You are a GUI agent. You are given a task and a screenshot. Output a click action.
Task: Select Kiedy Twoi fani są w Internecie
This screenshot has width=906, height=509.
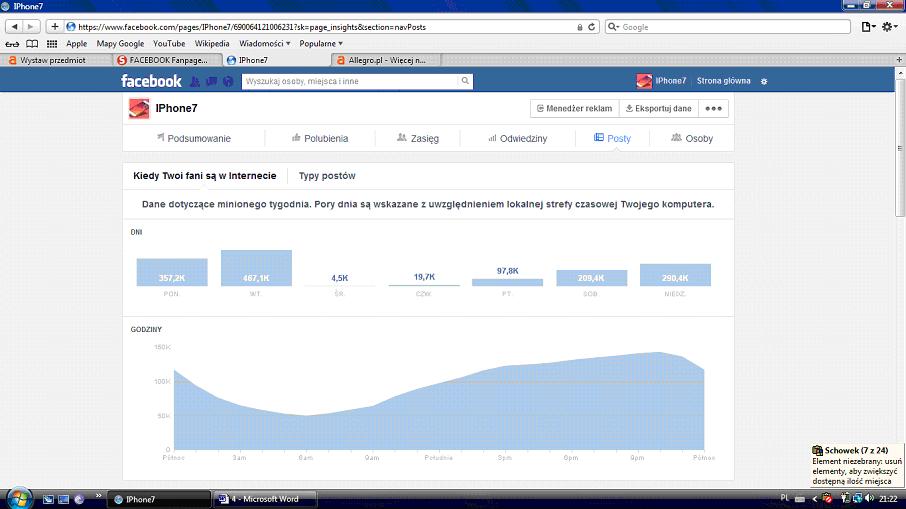click(x=205, y=176)
